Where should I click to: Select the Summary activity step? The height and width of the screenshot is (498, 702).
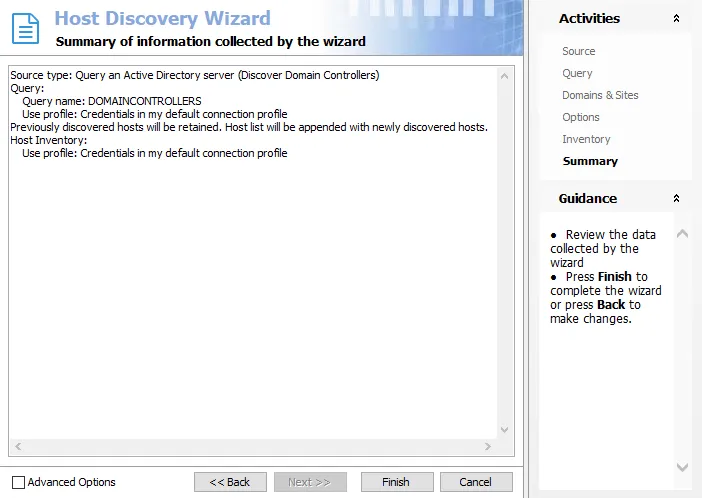click(590, 161)
